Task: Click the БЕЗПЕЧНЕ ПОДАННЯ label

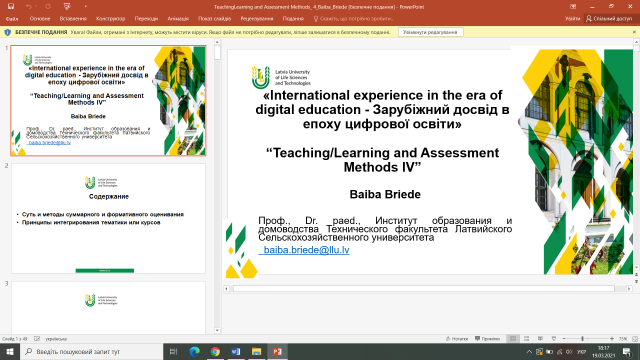Action: tap(41, 32)
